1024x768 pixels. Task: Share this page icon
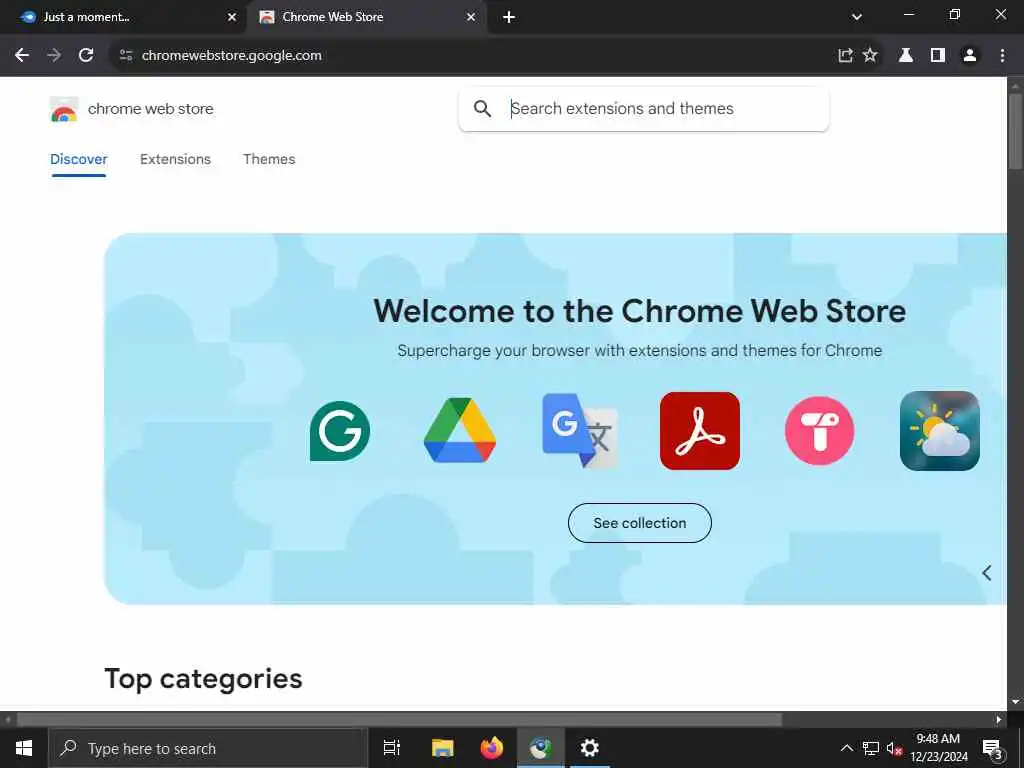pos(845,56)
